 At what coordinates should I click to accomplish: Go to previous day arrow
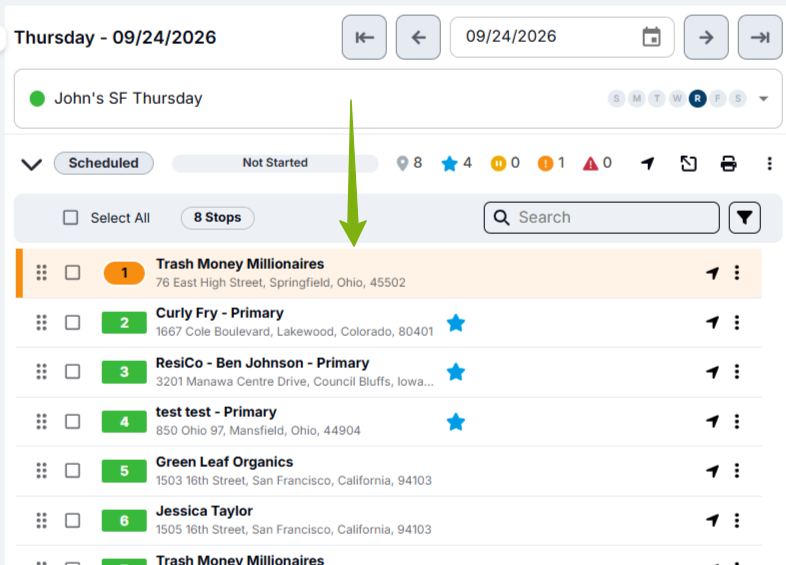pos(418,37)
